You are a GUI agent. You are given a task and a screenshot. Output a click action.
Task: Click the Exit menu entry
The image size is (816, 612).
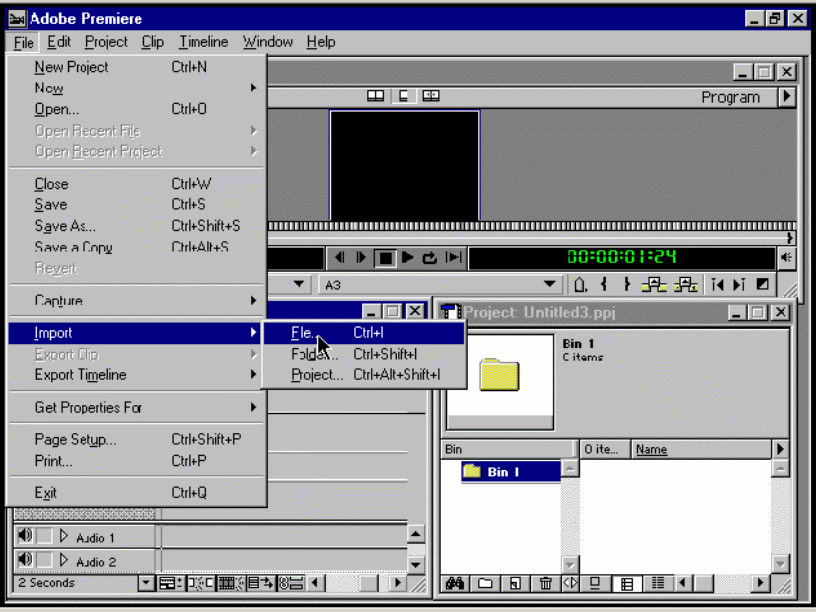(137, 492)
